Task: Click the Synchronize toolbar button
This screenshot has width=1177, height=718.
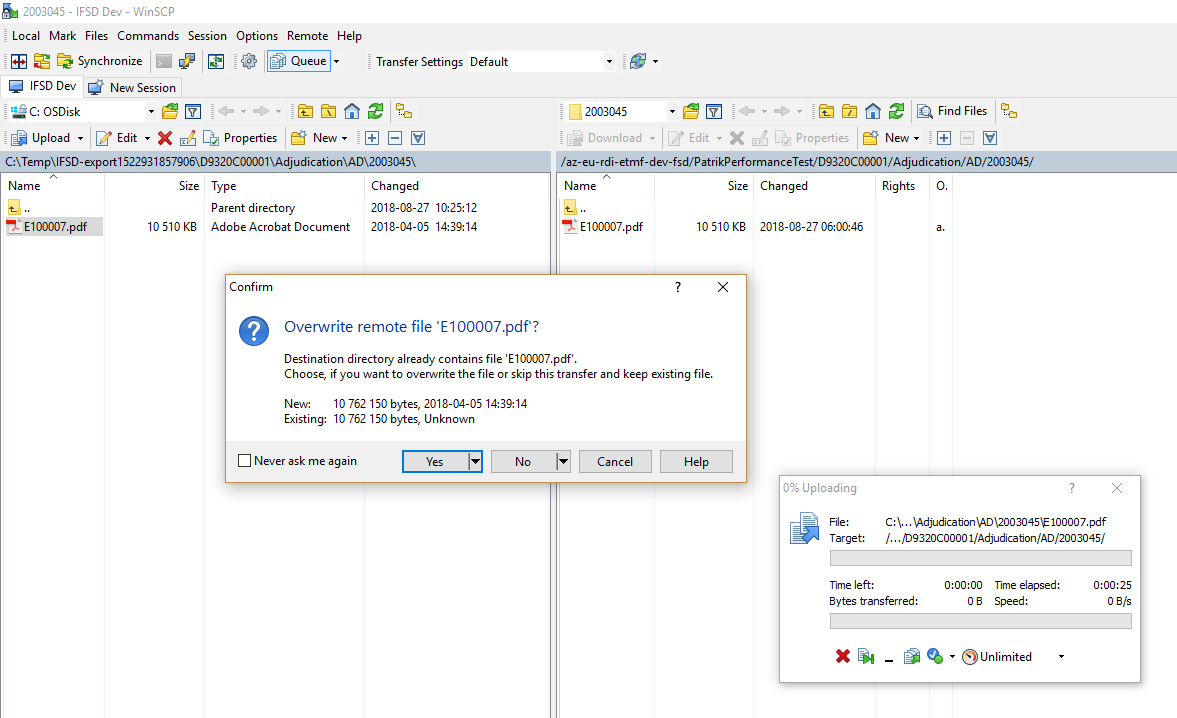Action: (99, 61)
